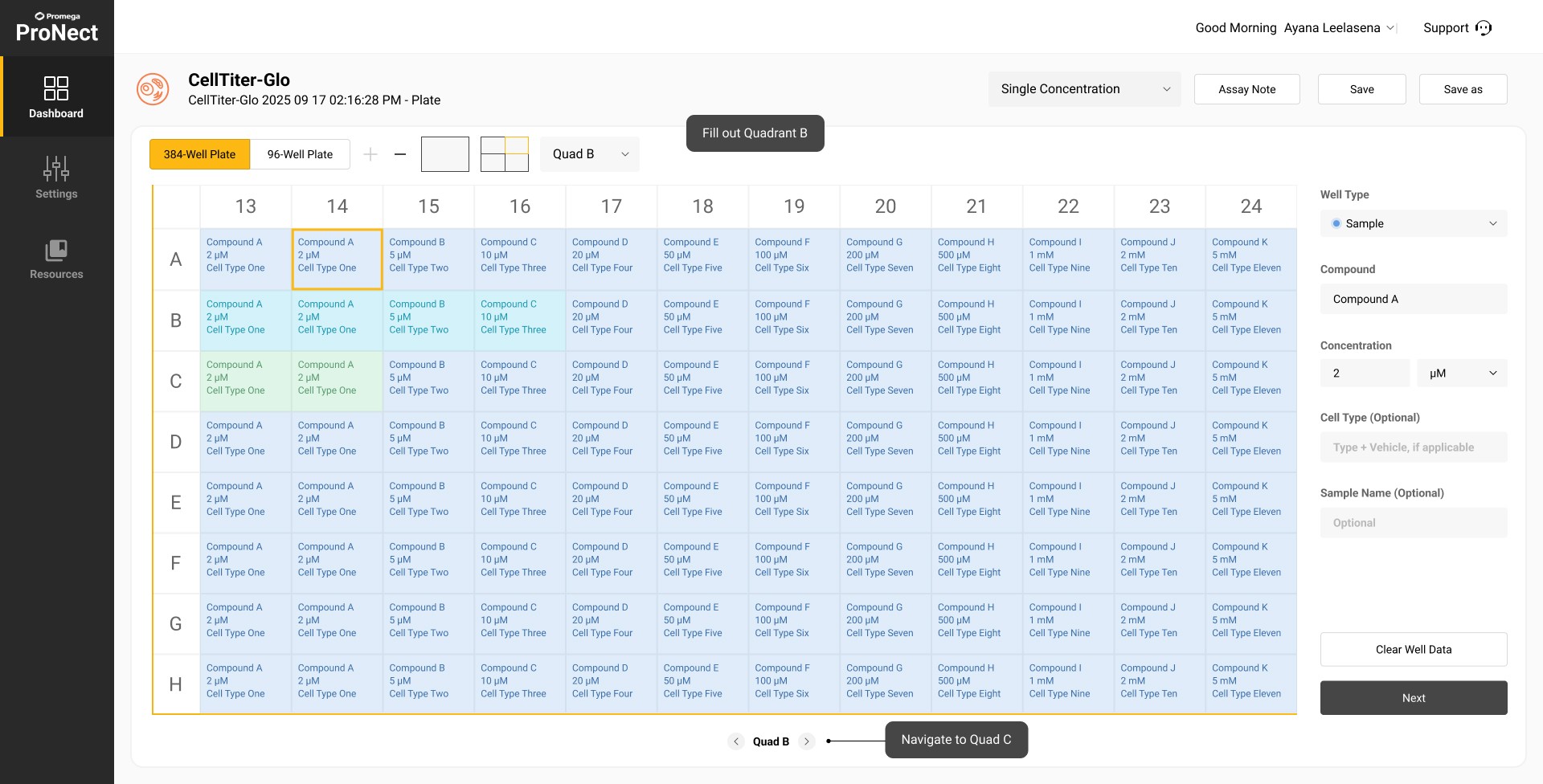Click the ProNect Promega logo
The height and width of the screenshot is (784, 1543).
pos(57,27)
